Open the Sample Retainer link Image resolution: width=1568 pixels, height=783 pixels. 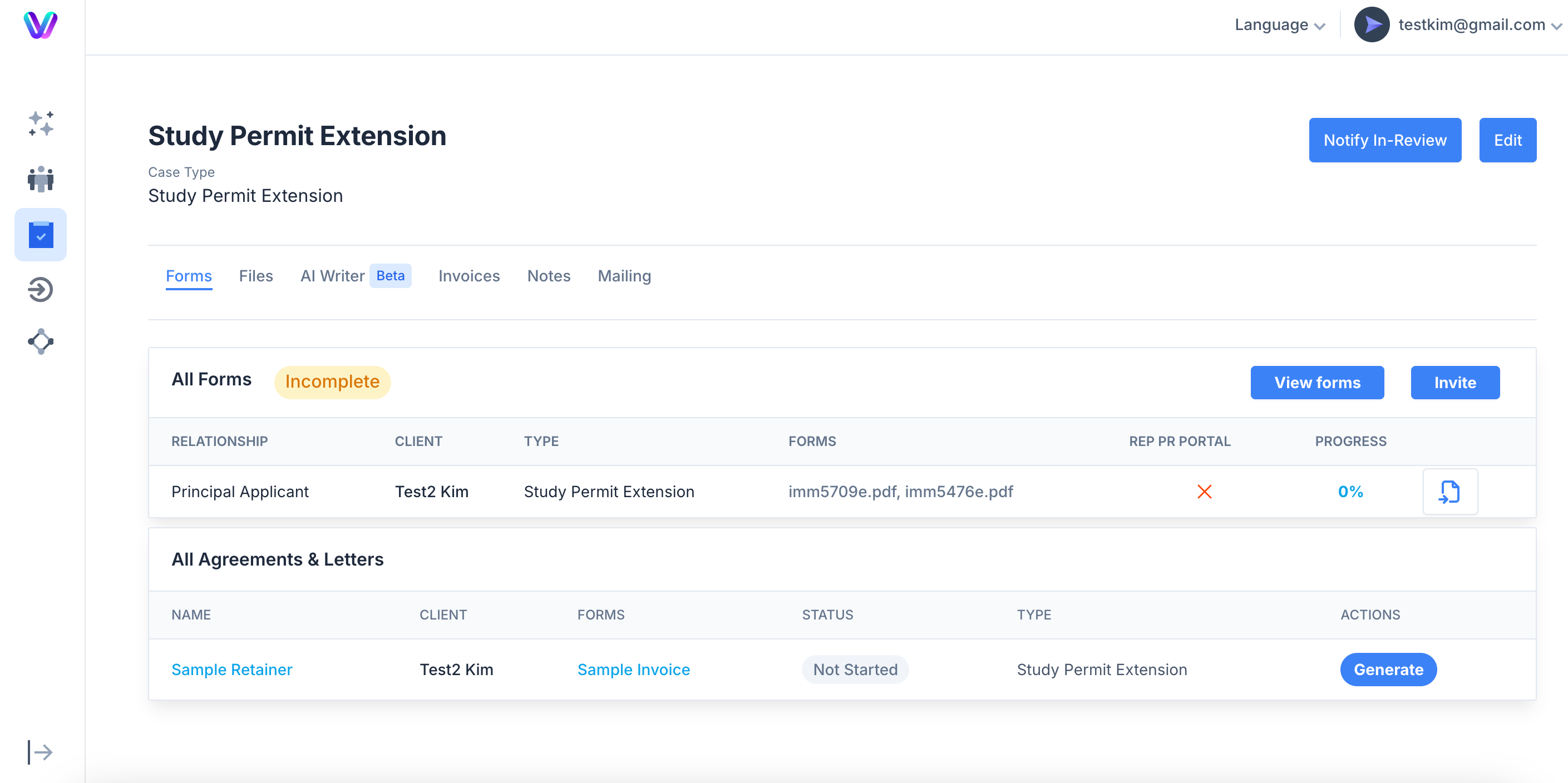click(x=232, y=669)
